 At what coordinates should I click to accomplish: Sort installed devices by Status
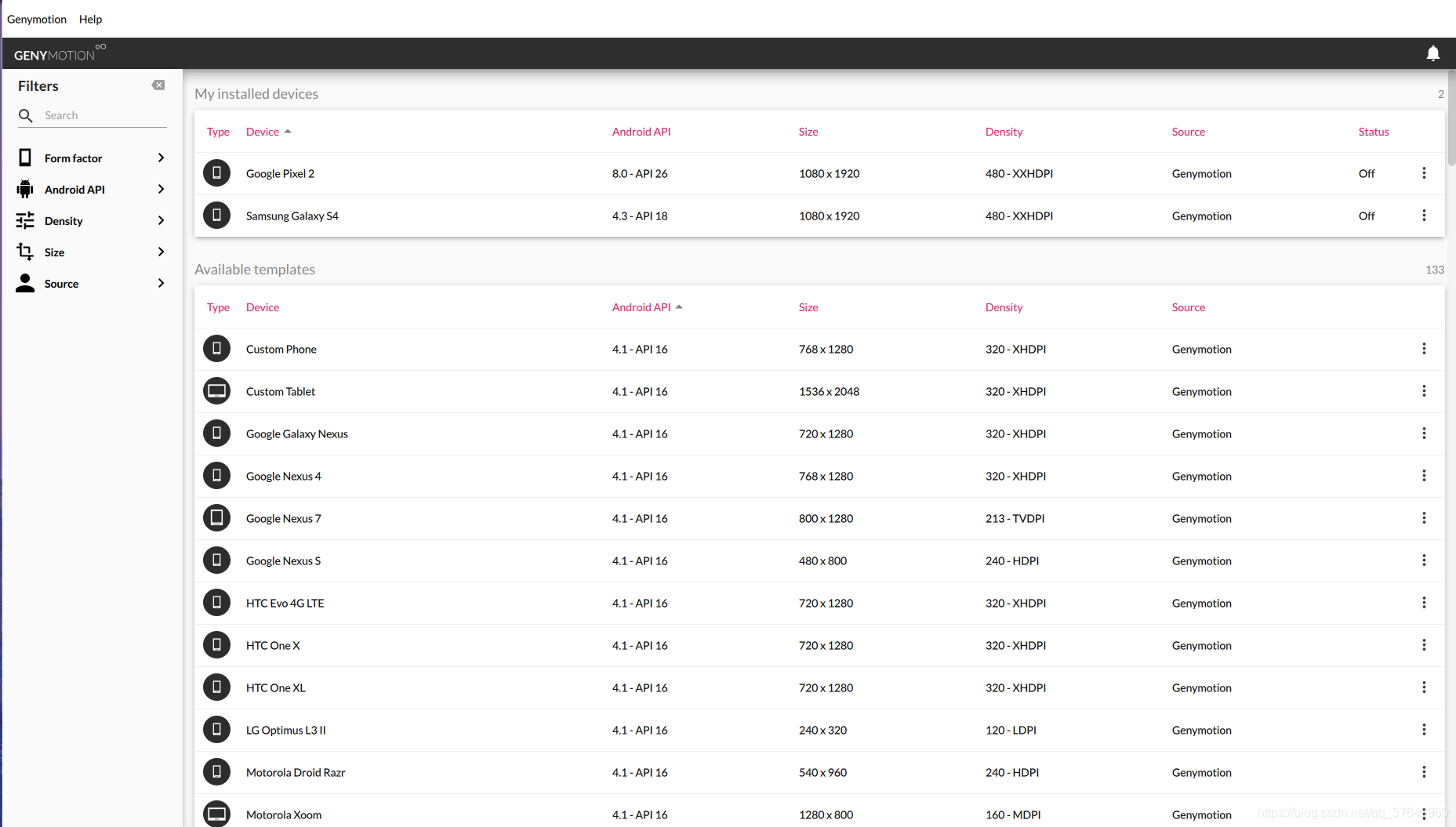(x=1374, y=132)
